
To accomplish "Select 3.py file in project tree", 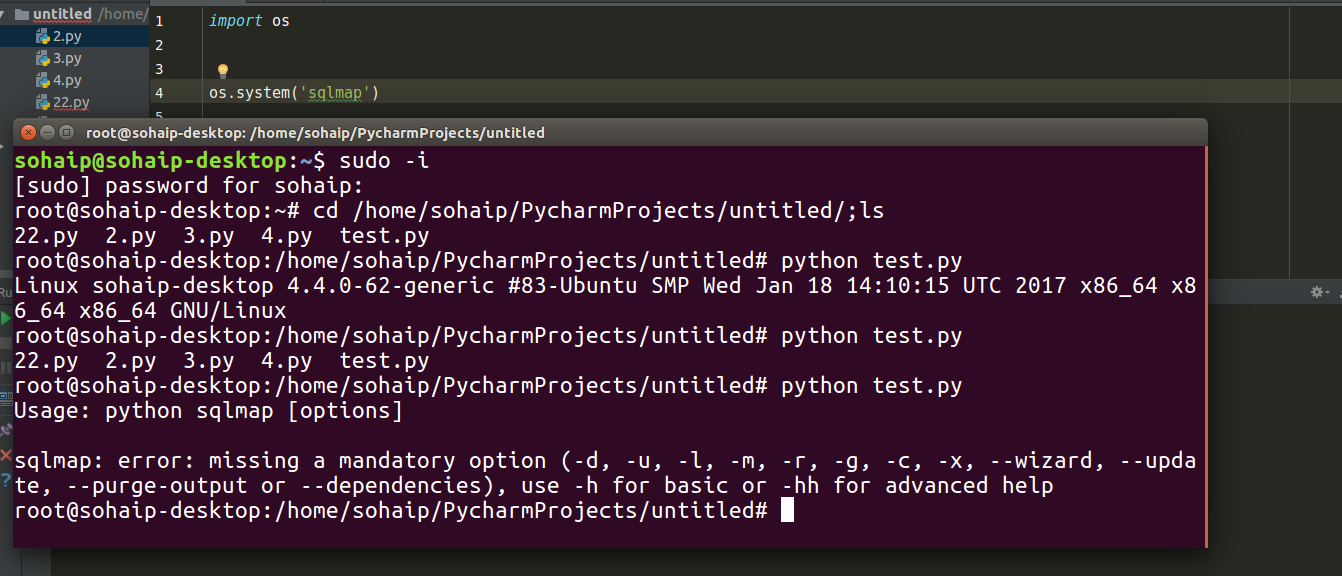I will pyautogui.click(x=67, y=59).
